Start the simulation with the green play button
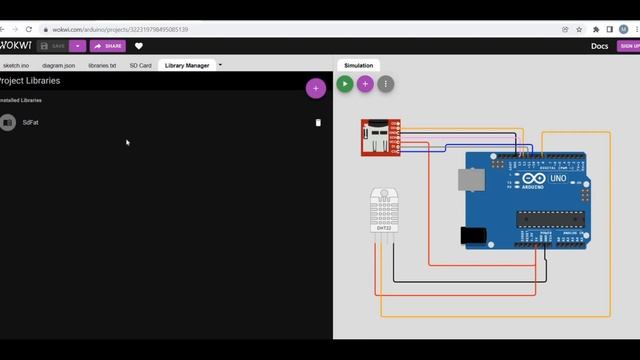Screen dimensions: 640x360 [x=345, y=84]
